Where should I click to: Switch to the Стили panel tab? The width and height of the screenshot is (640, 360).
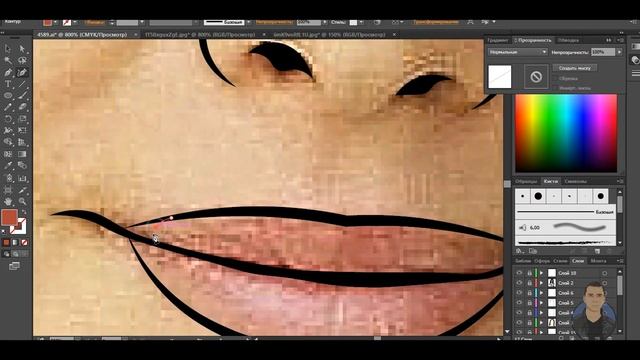560,261
